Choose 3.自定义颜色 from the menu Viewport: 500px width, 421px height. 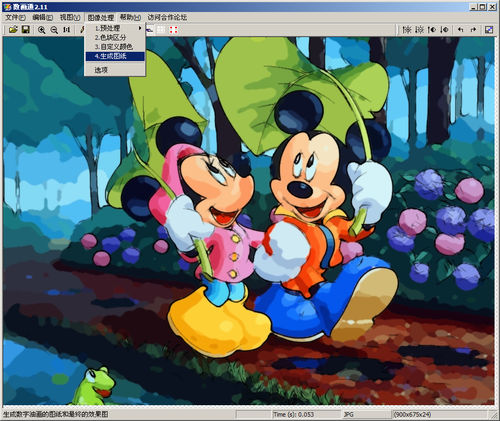coord(115,47)
